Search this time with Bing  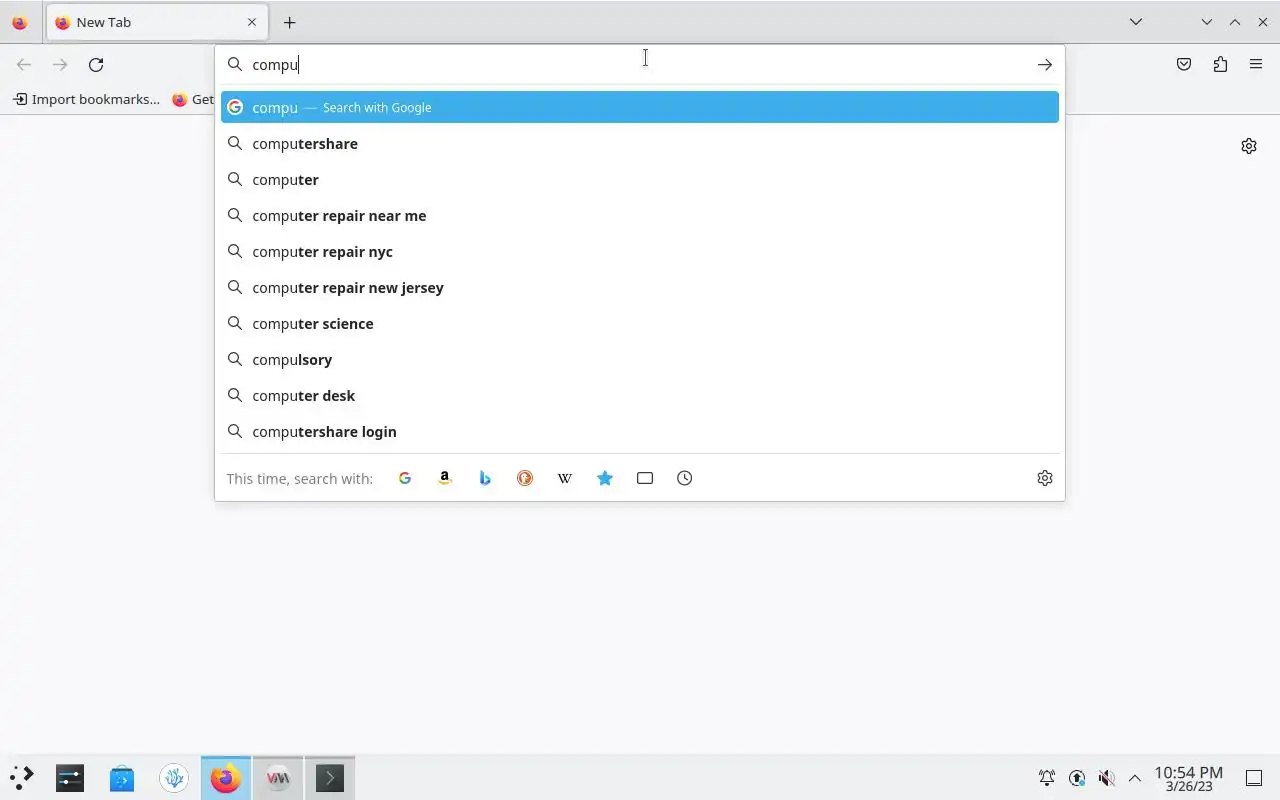point(485,478)
